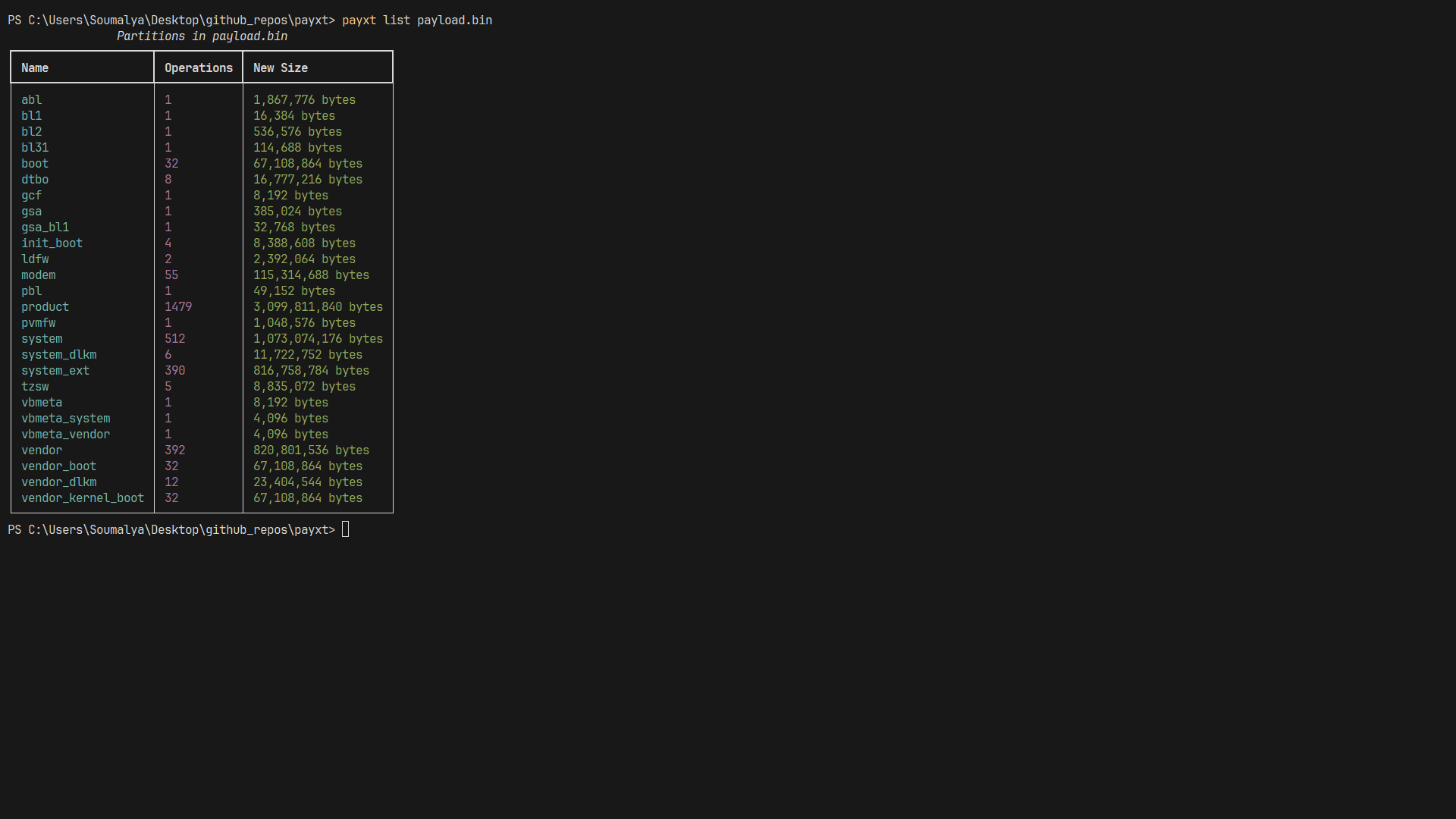This screenshot has height=819, width=1456.
Task: Click the size '820,801,536 bytes' of vendor
Action: click(x=312, y=450)
